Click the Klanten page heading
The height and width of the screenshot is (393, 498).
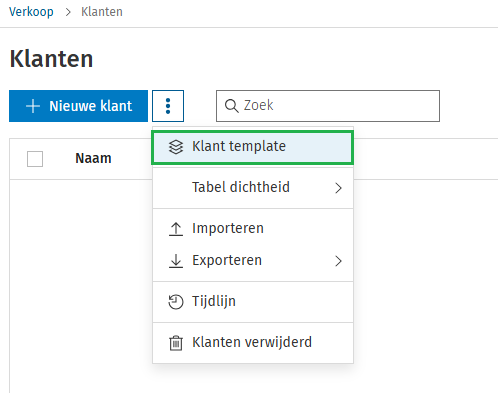pyautogui.click(x=51, y=59)
